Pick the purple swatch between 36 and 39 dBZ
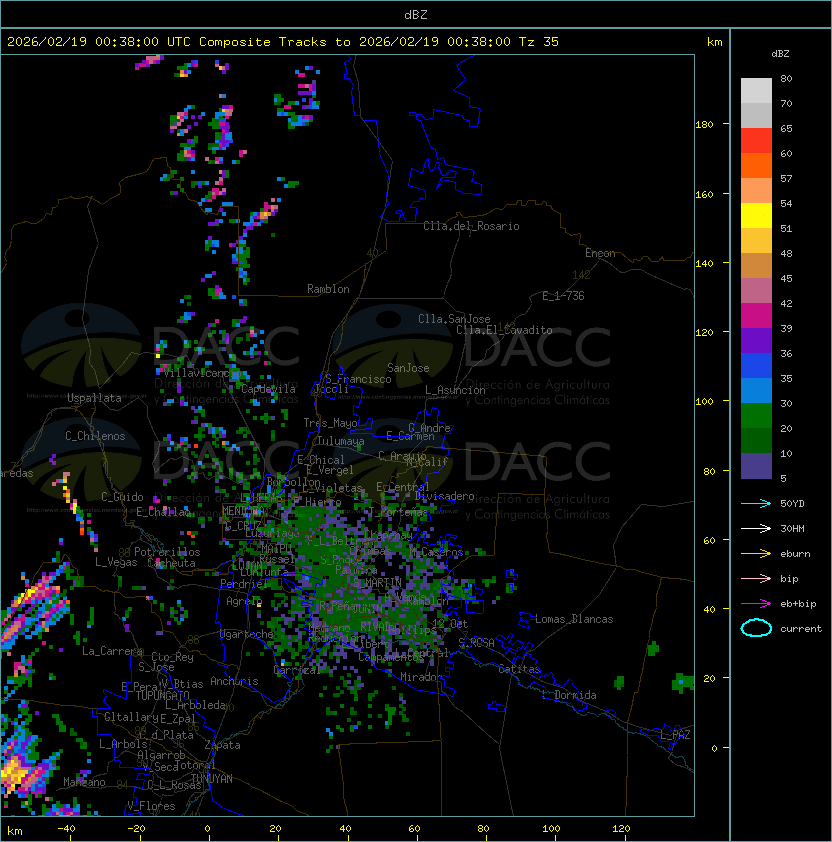 pos(756,341)
